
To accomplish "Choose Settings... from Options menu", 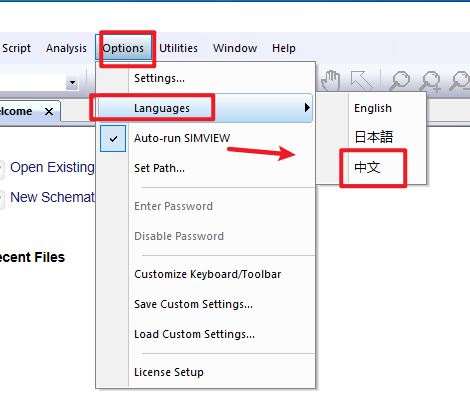I will 205,78.
